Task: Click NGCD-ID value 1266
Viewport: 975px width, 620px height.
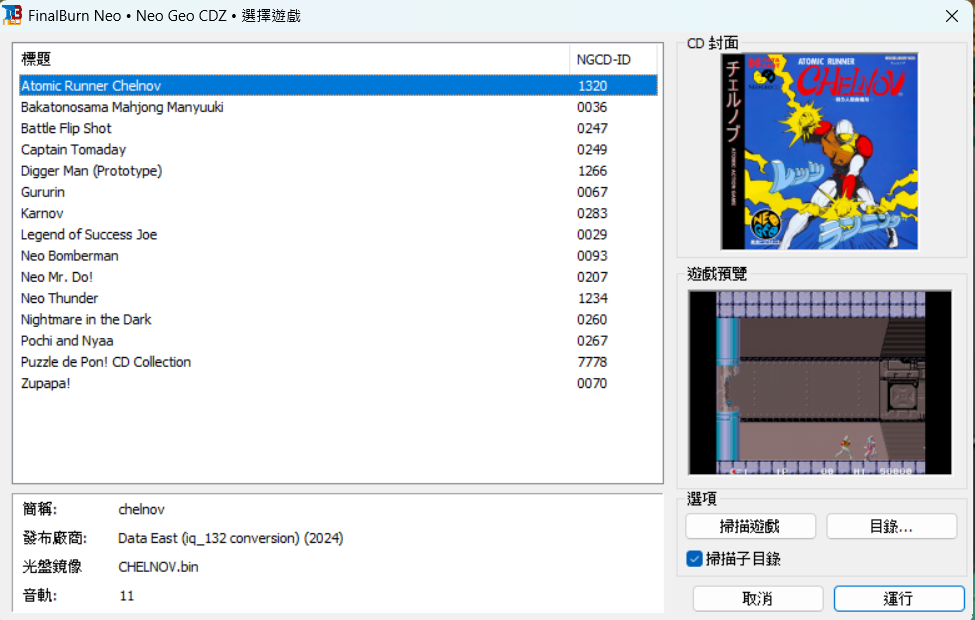Action: point(592,170)
